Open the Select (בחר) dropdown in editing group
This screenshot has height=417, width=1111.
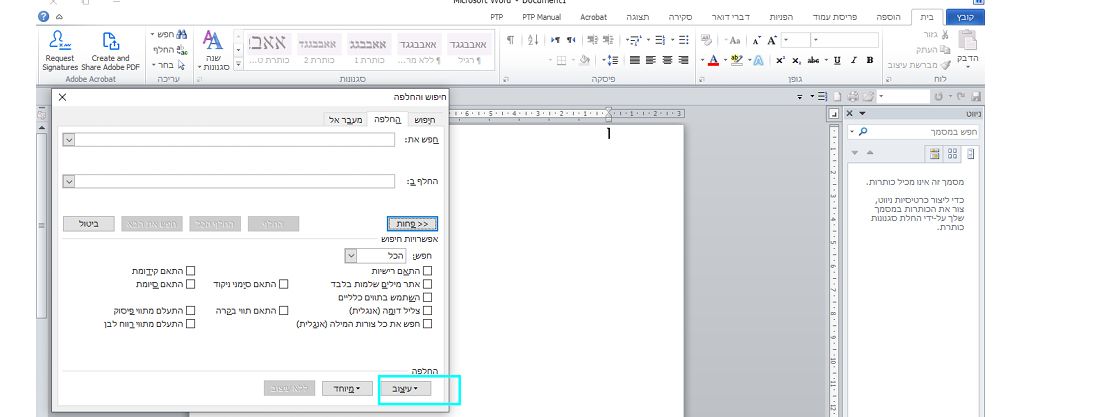coord(168,65)
